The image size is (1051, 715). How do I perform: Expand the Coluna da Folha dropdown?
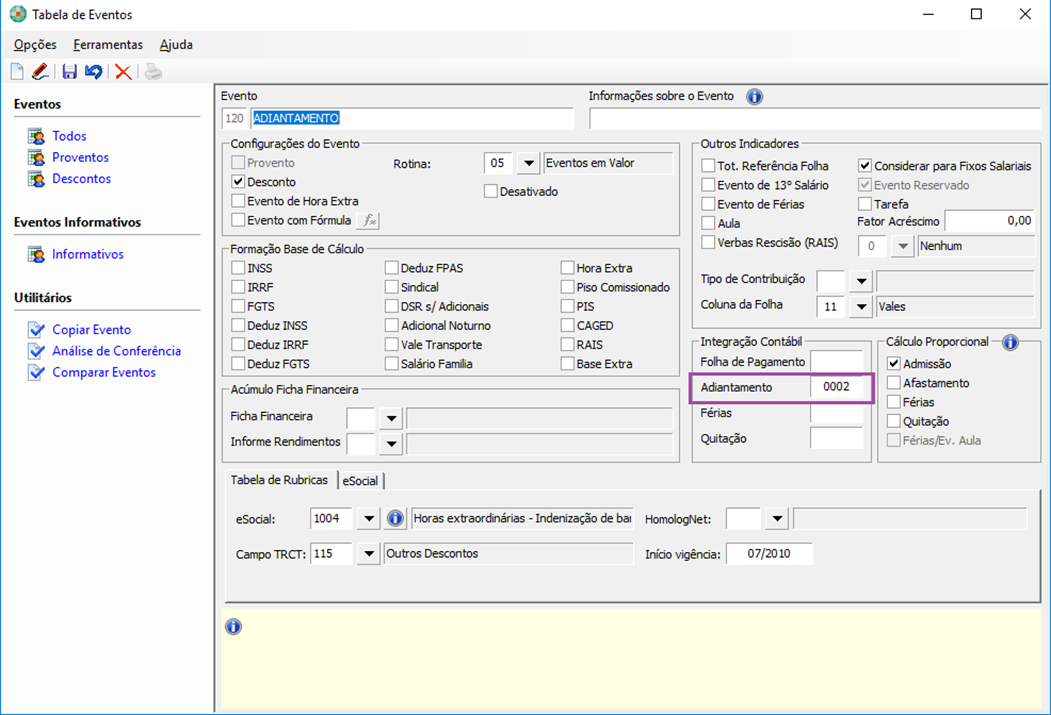[861, 307]
